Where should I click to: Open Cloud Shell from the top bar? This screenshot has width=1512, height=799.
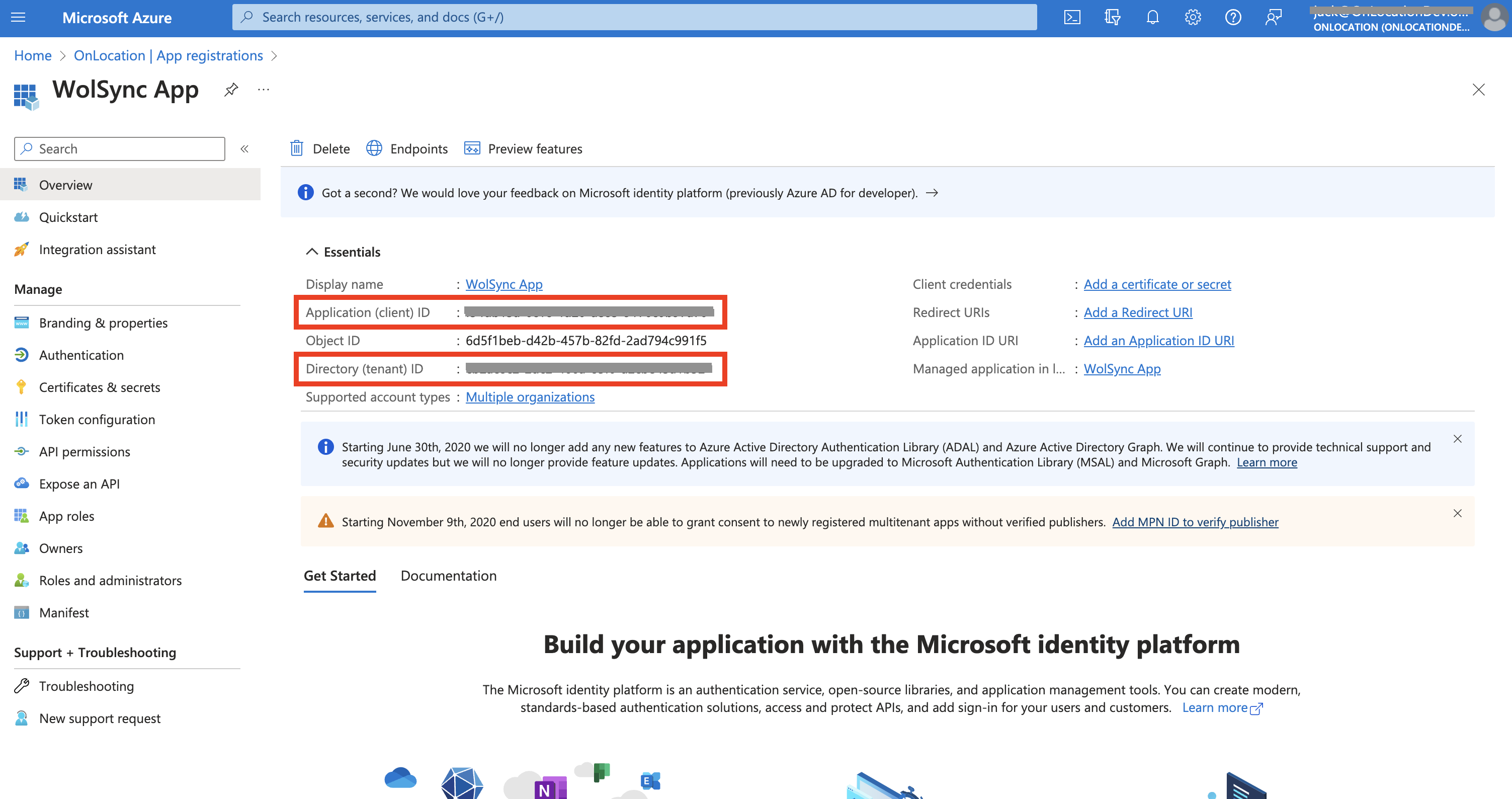(x=1072, y=17)
